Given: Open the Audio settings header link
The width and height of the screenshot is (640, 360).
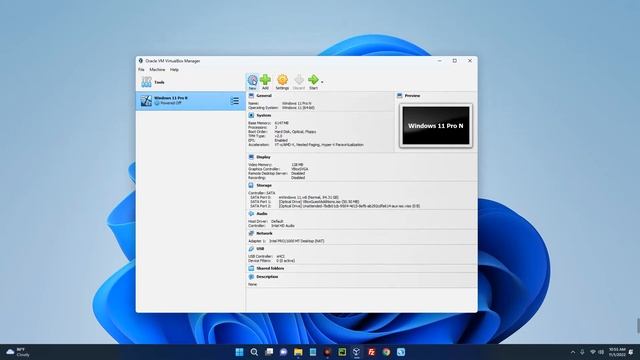Looking at the screenshot, I should click(x=262, y=213).
